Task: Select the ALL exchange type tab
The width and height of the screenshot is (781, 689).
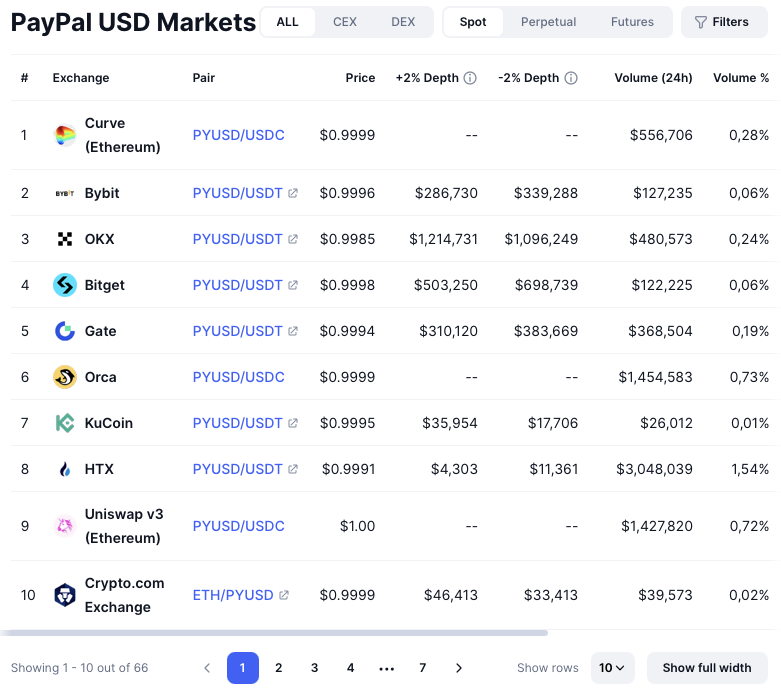Action: 287,22
